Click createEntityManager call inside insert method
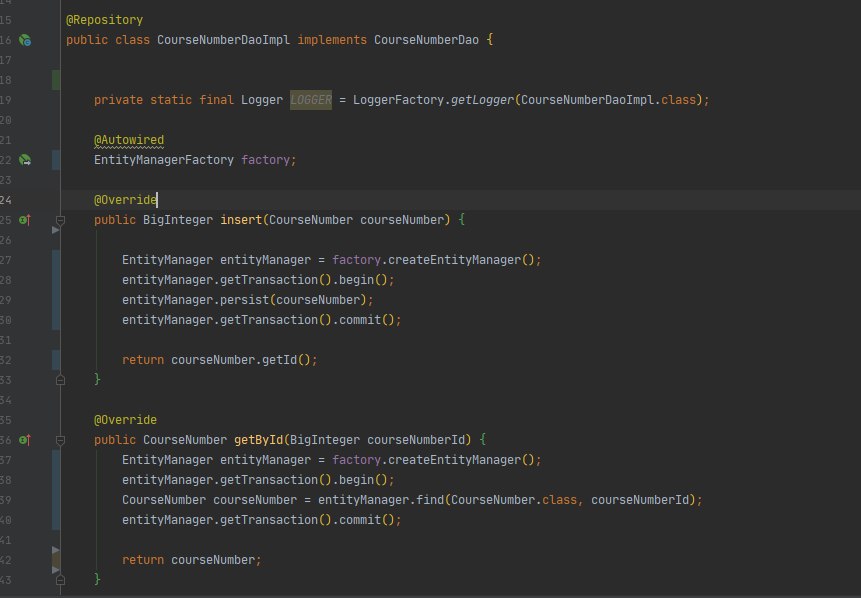This screenshot has height=598, width=861. (454, 260)
